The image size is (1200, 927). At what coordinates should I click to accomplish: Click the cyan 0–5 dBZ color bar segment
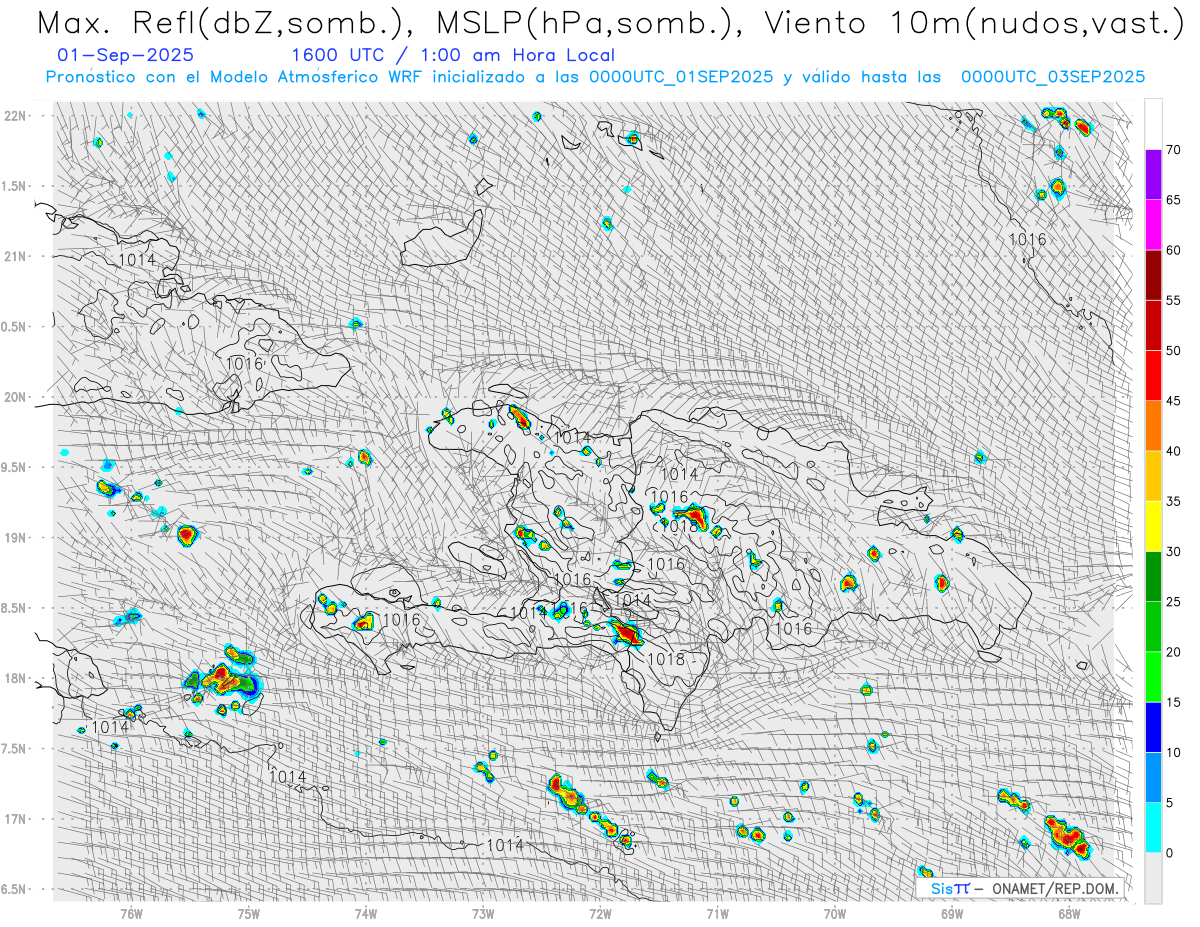coord(1153,827)
